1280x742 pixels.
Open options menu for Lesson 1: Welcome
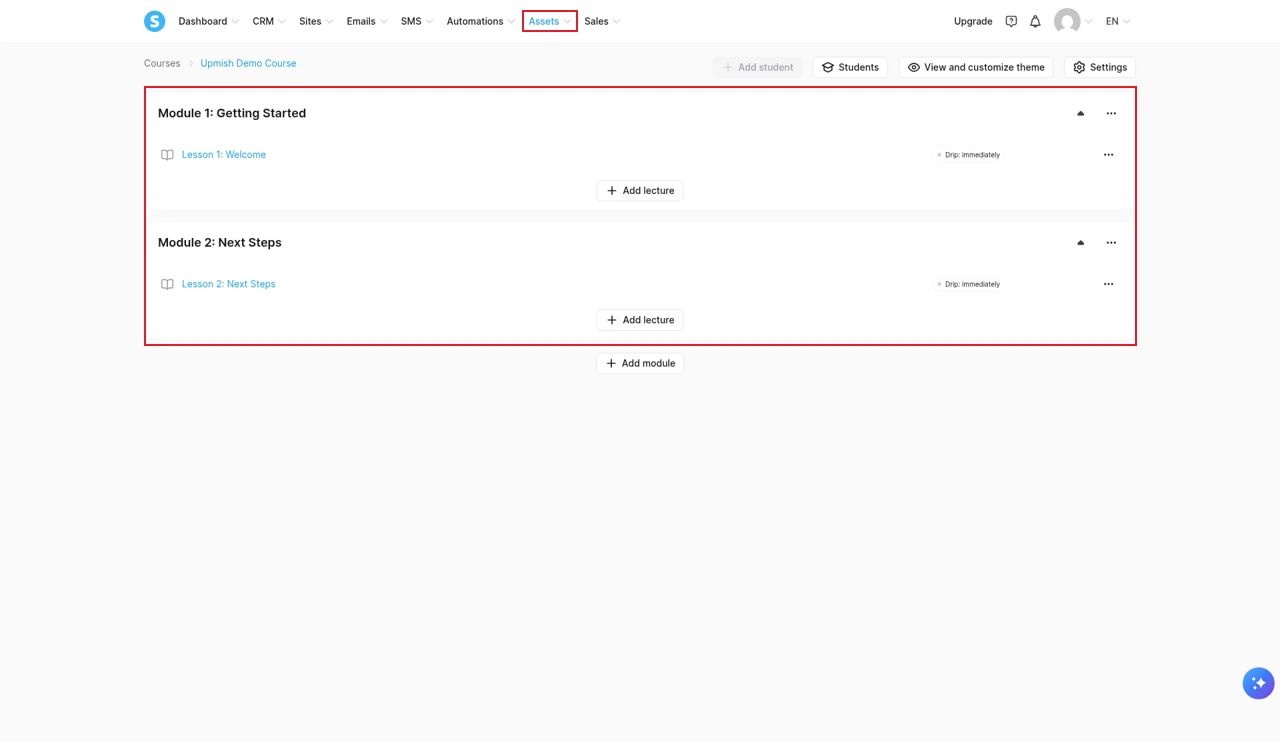coord(1108,155)
